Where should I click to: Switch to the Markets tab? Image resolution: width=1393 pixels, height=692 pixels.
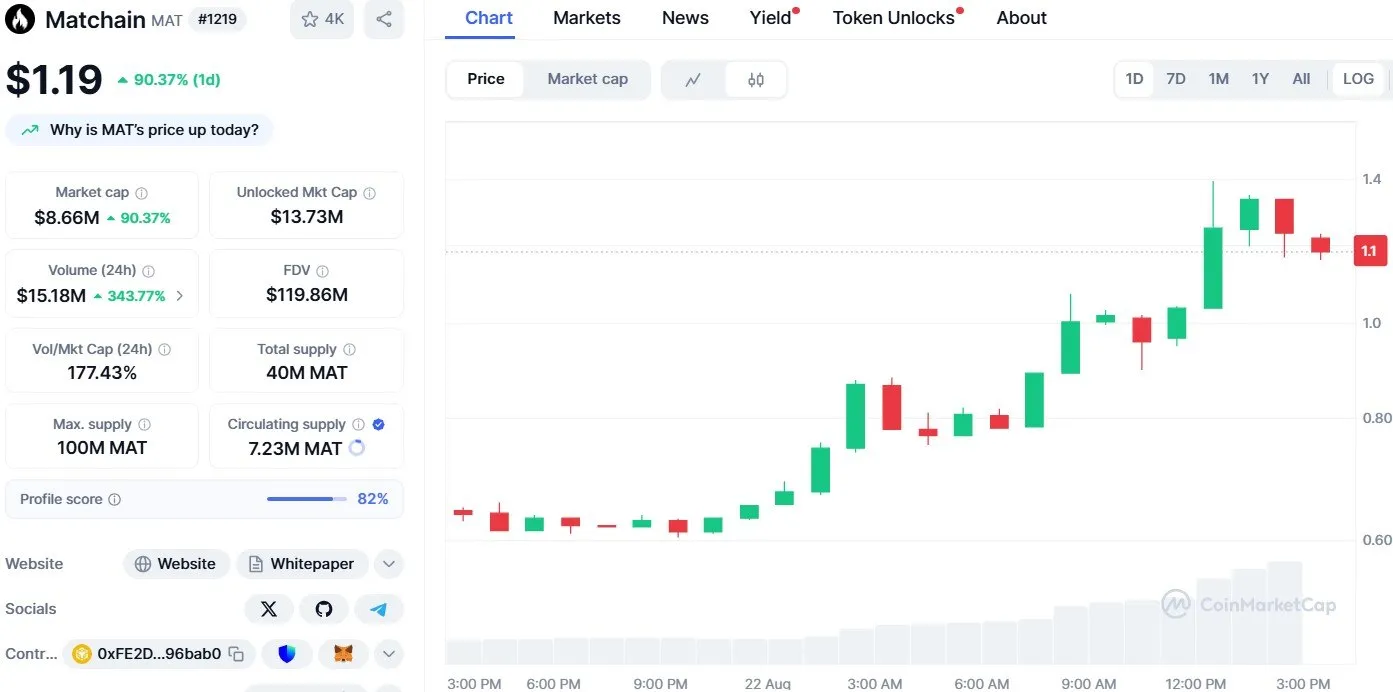pyautogui.click(x=586, y=17)
